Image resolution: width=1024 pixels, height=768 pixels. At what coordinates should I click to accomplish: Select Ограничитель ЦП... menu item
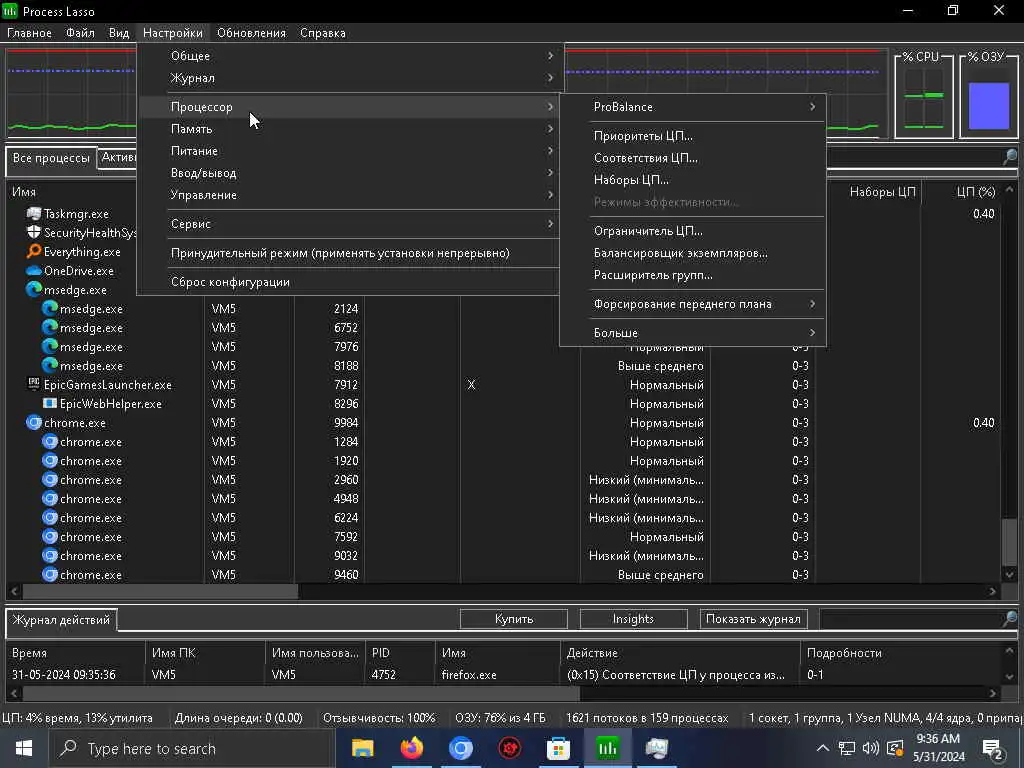click(x=693, y=231)
